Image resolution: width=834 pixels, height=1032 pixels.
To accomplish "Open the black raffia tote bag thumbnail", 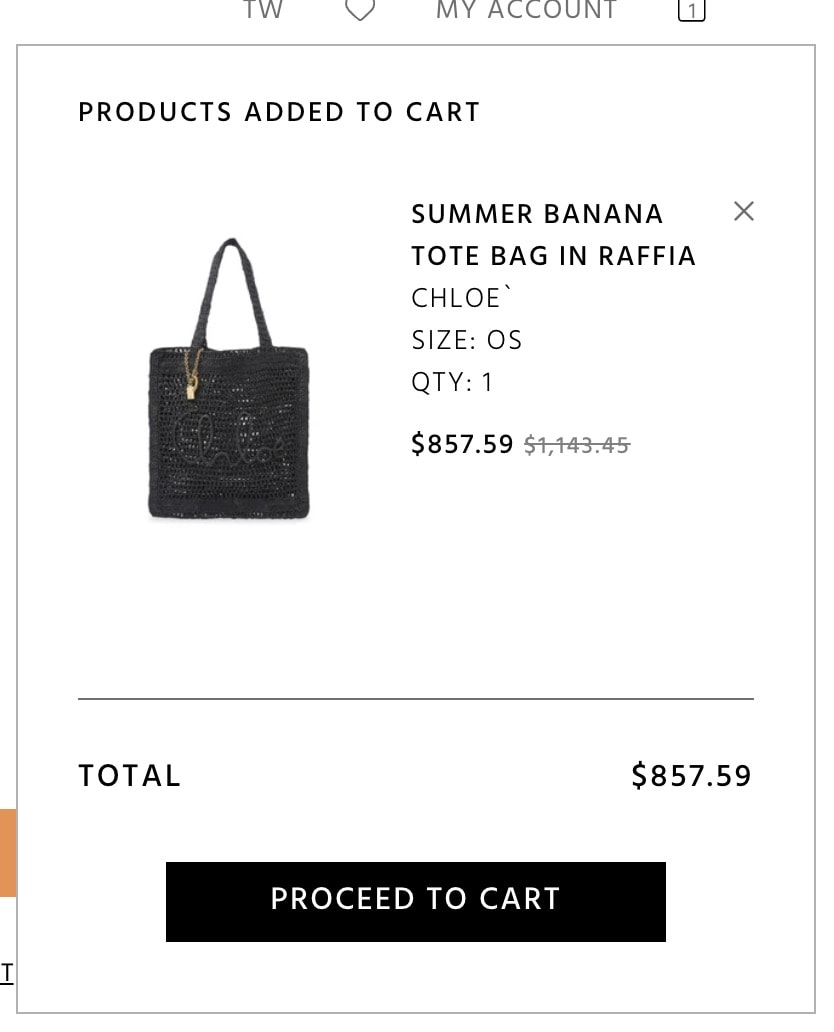I will [x=229, y=379].
